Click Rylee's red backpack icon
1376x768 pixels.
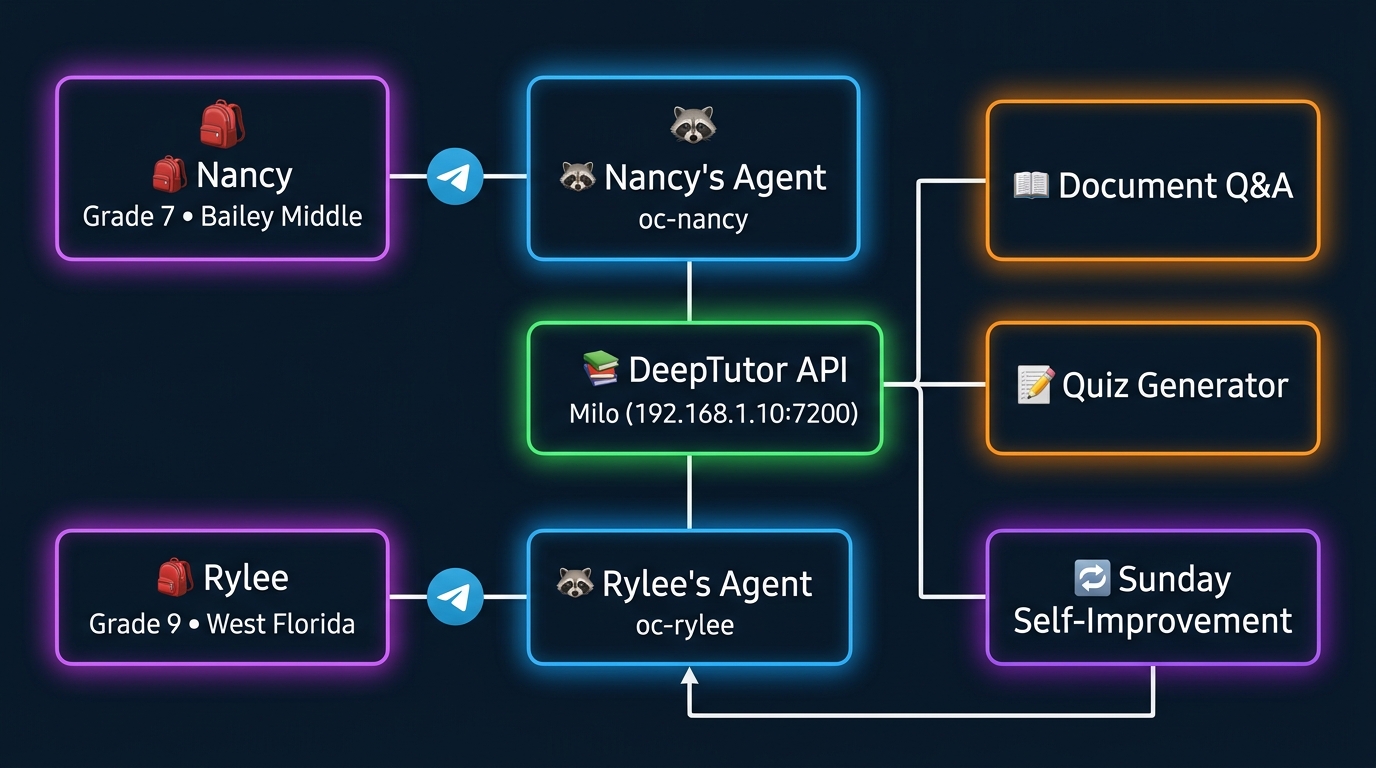(x=174, y=577)
